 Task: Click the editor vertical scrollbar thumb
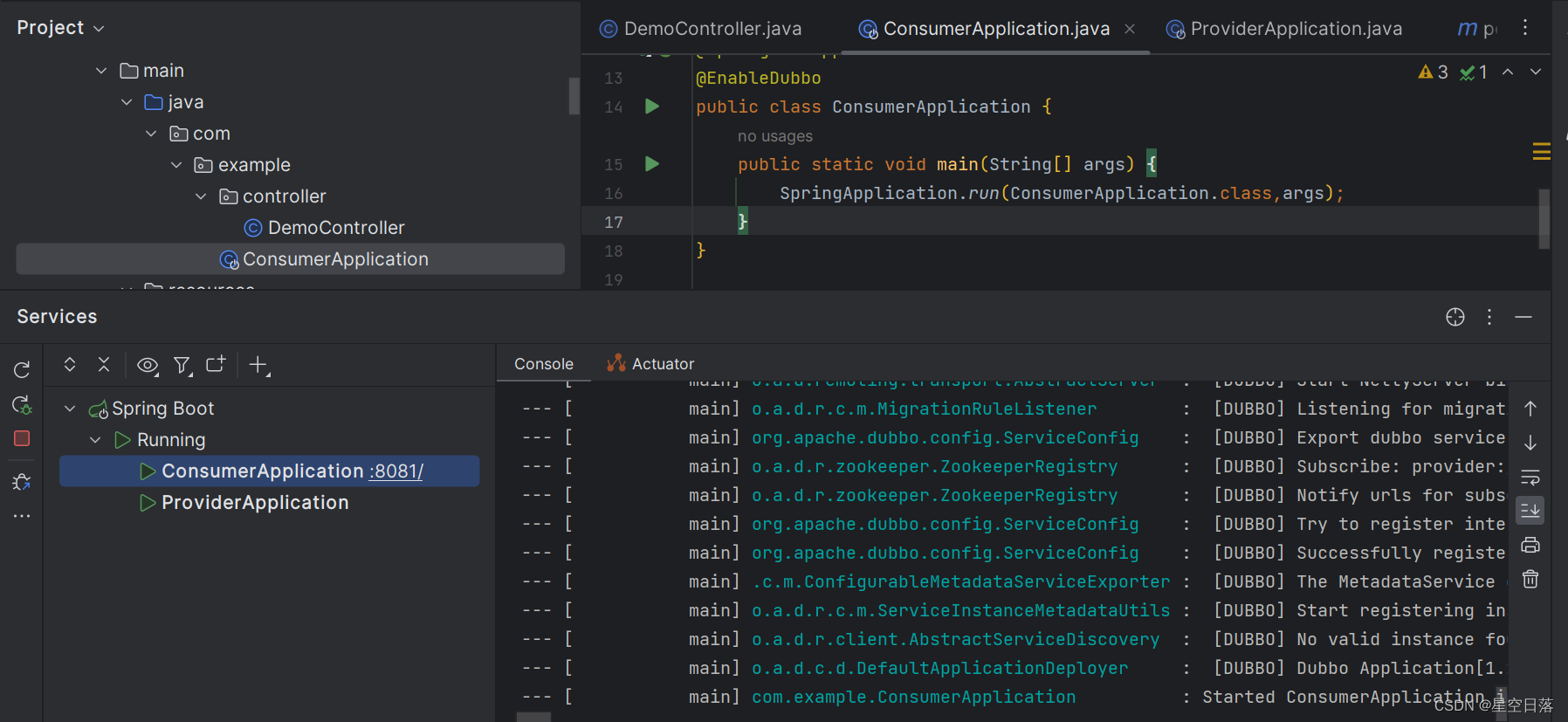point(1544,218)
